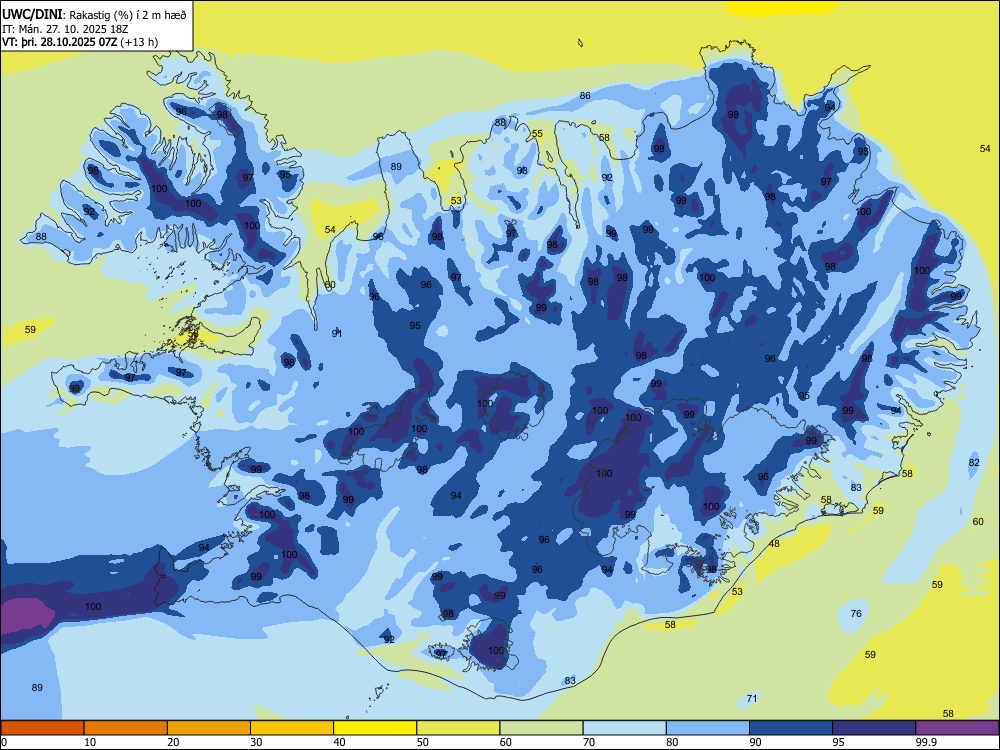
Task: Select the dark indigo 95–99.9 legend swatch
Action: tap(874, 728)
